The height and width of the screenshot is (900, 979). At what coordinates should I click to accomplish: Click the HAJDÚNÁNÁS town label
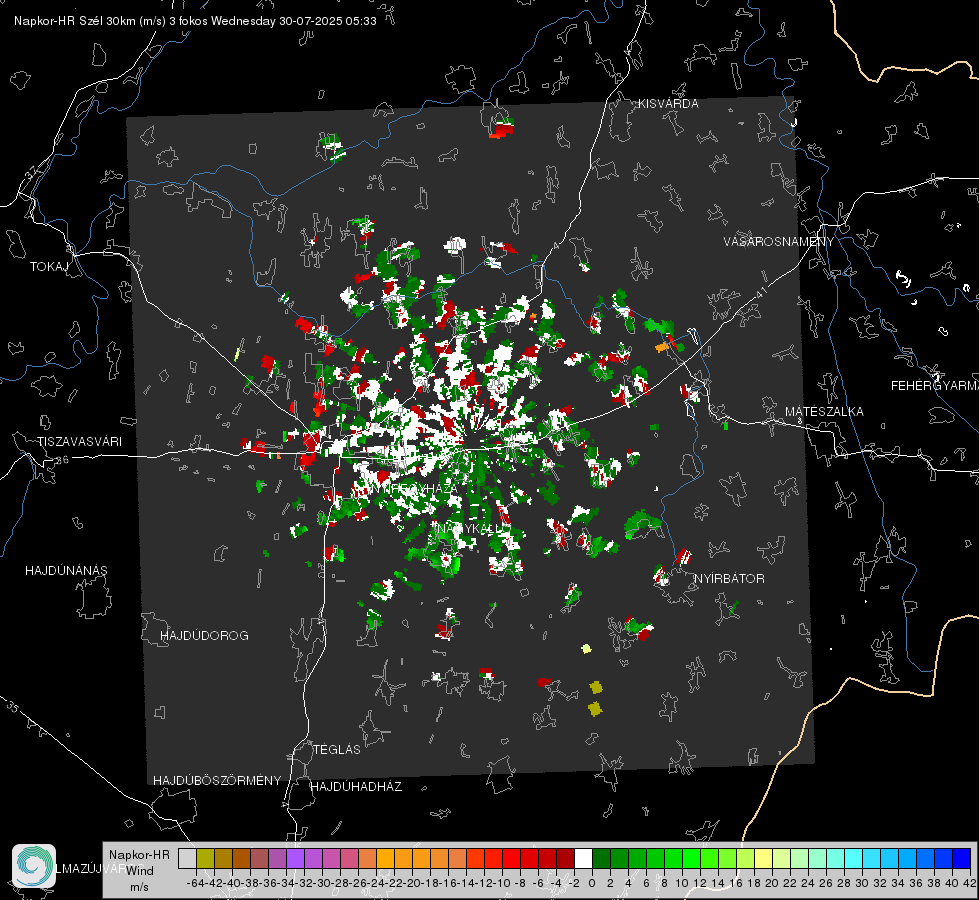pos(66,570)
